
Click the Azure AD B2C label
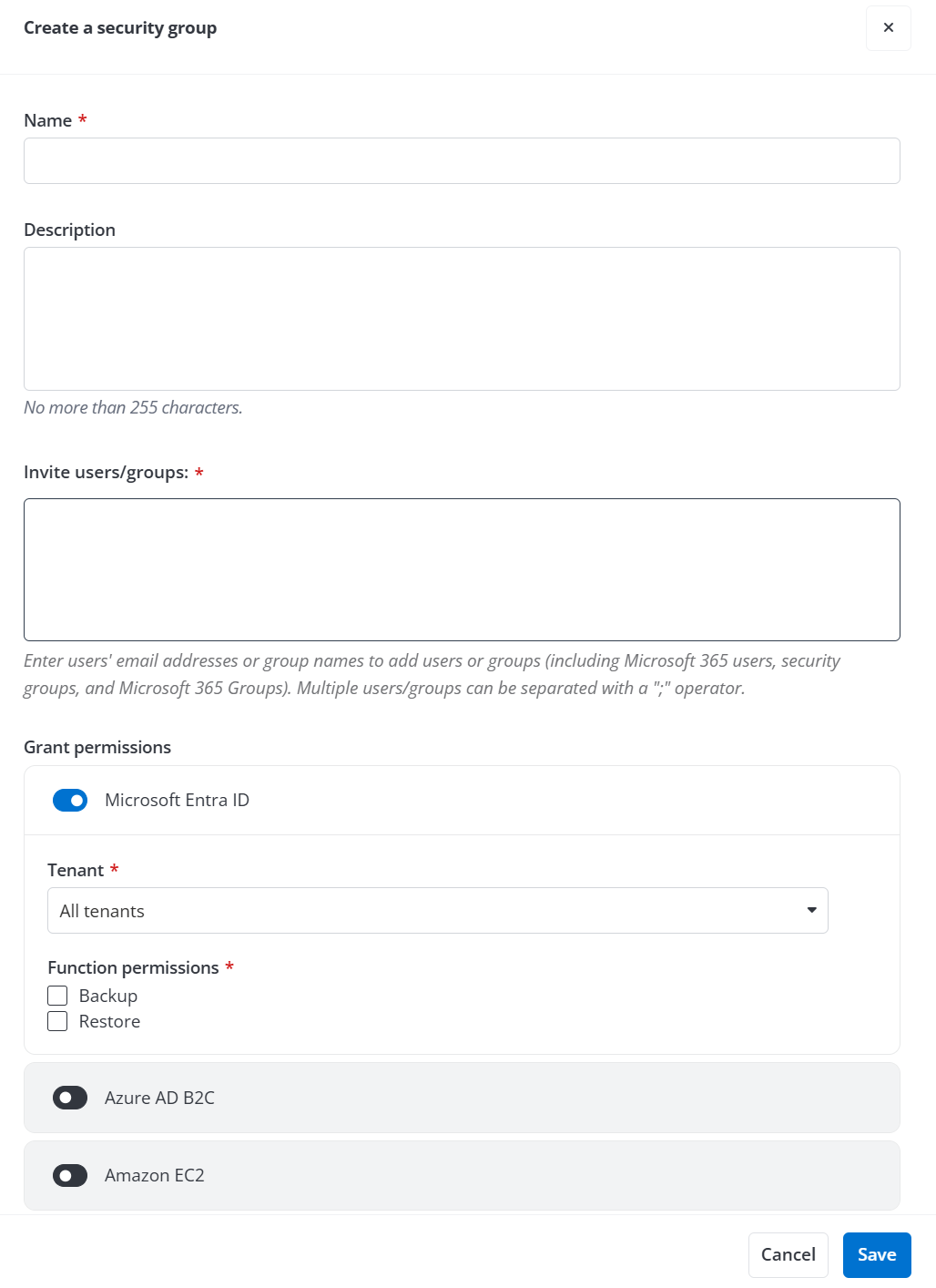[x=159, y=1098]
